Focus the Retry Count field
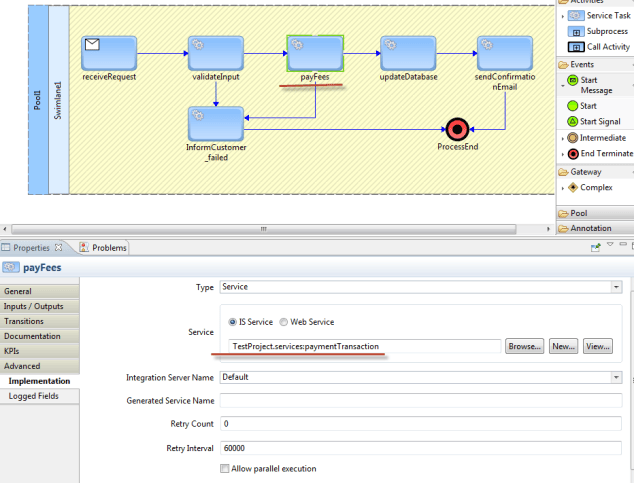The height and width of the screenshot is (483, 634). (x=421, y=424)
